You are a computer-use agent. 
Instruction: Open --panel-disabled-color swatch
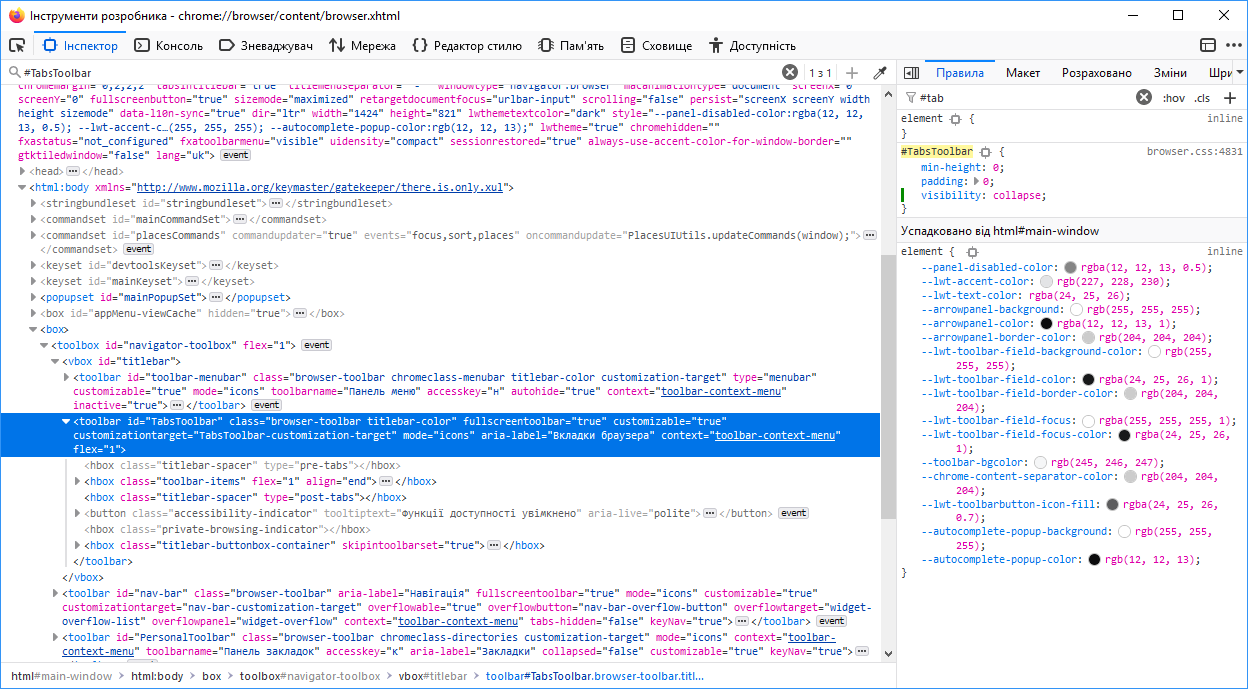pos(1070,268)
